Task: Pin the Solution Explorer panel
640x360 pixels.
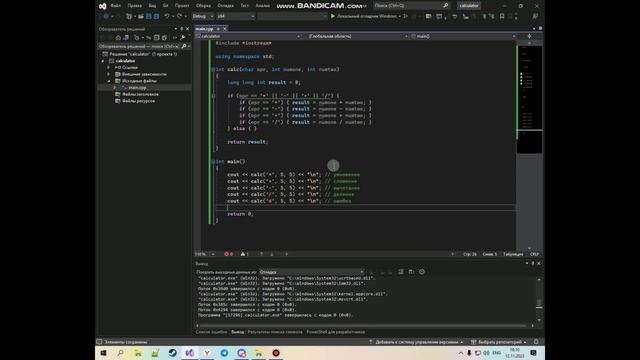Action: [182, 29]
